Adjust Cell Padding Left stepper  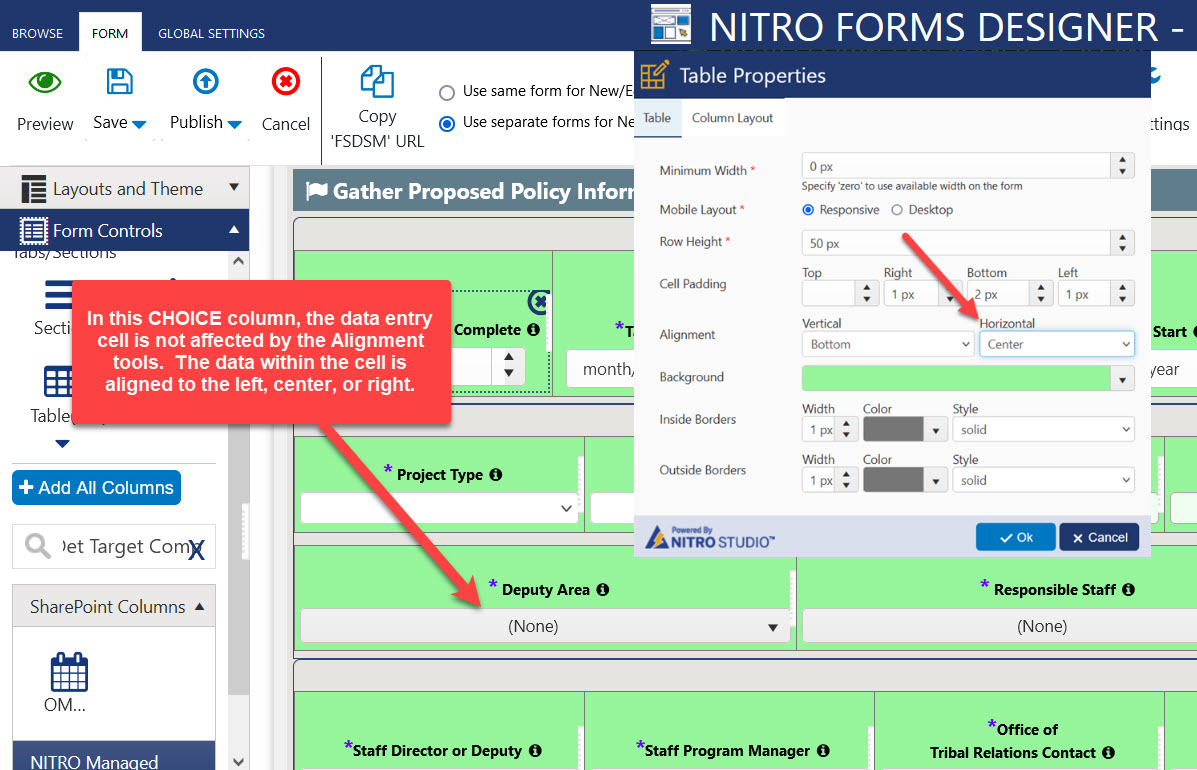click(x=1122, y=294)
